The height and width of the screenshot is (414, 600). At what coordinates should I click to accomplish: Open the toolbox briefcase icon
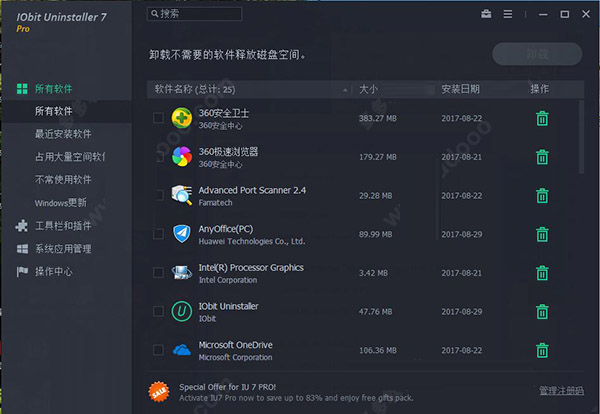(x=486, y=14)
